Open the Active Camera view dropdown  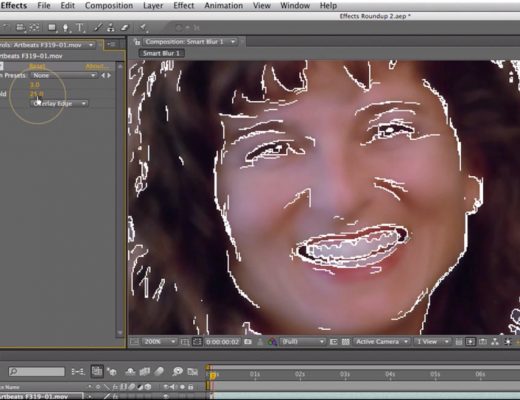(x=382, y=342)
